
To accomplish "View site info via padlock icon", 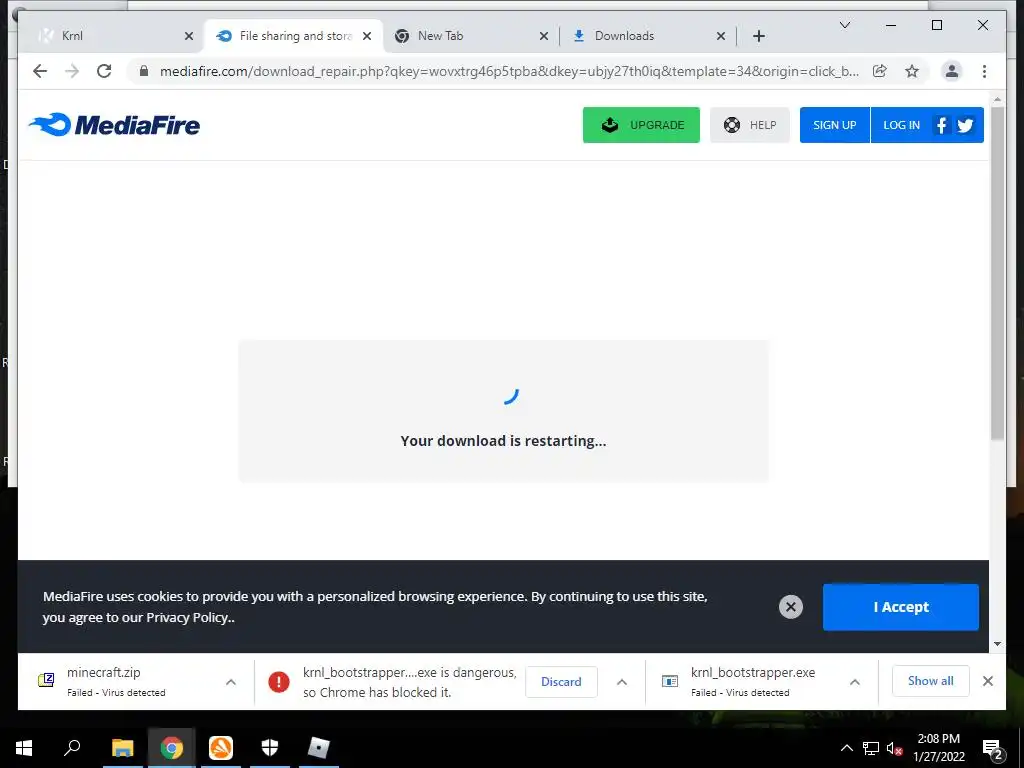I will [x=144, y=71].
